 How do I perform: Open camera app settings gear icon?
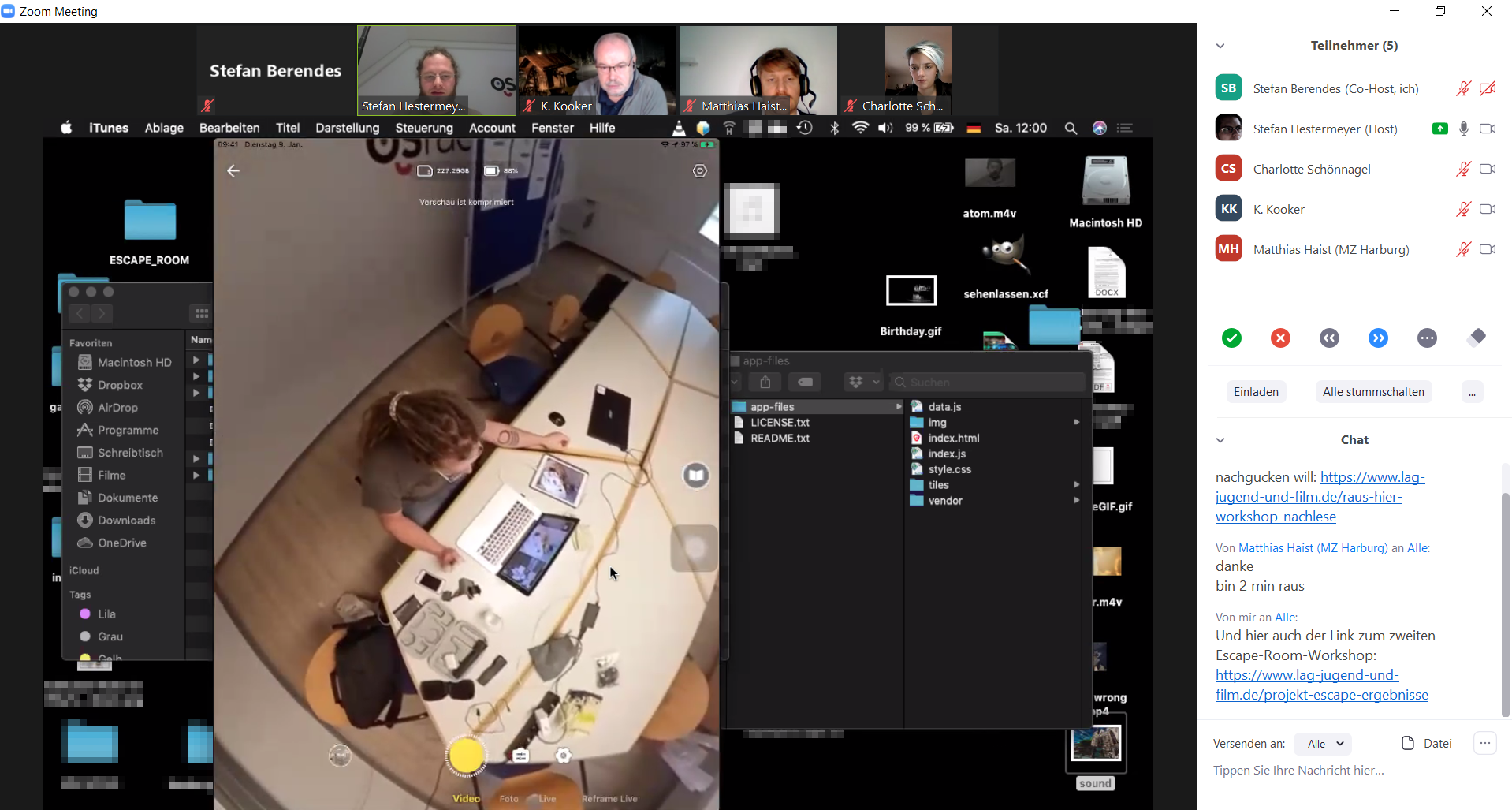(x=700, y=171)
